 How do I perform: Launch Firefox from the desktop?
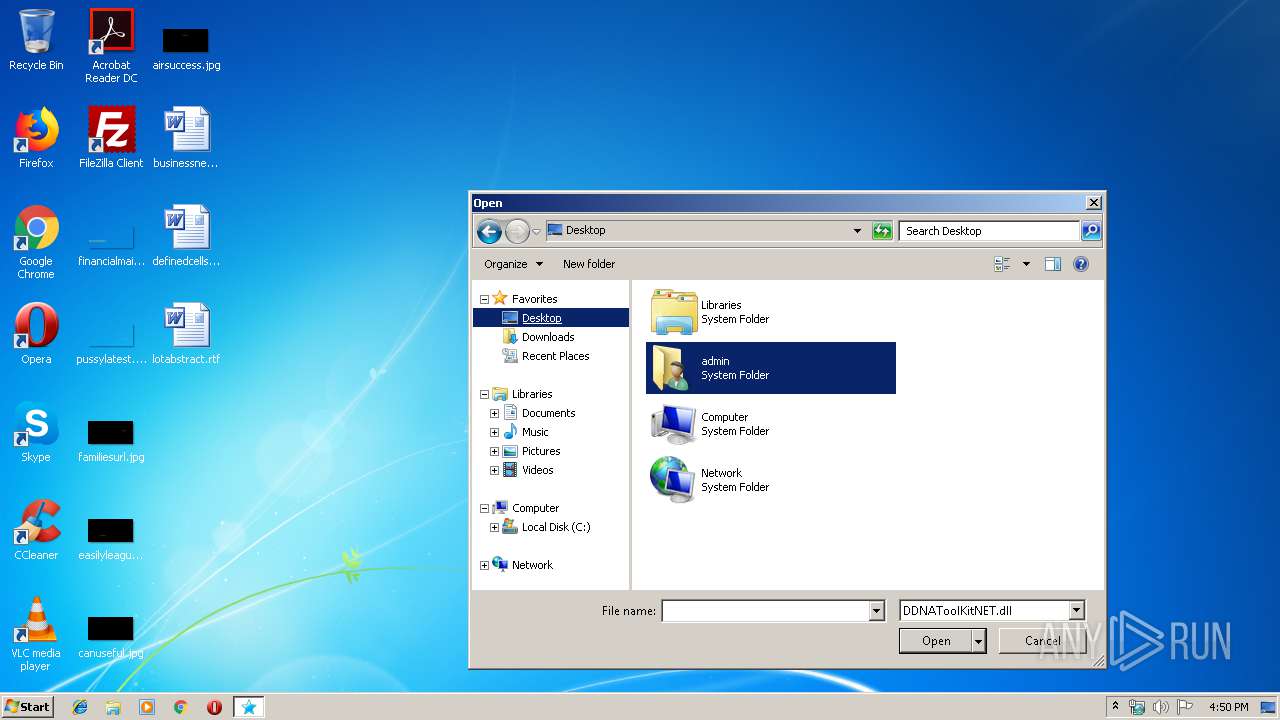pos(36,138)
